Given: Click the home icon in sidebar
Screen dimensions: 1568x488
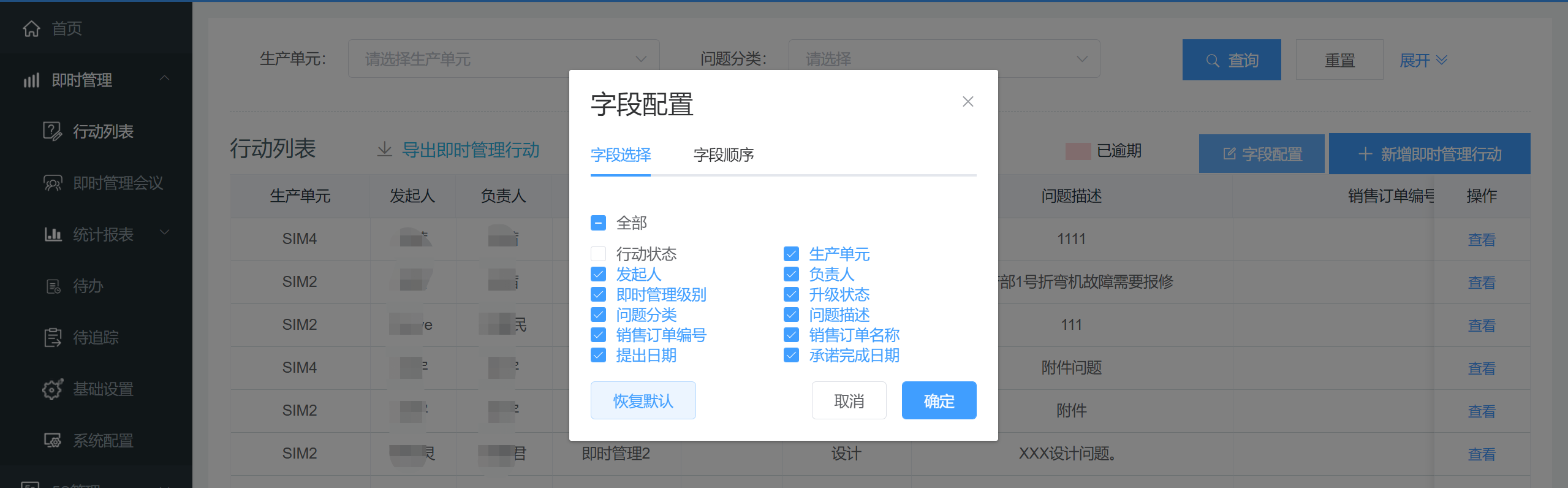Looking at the screenshot, I should pos(31,28).
